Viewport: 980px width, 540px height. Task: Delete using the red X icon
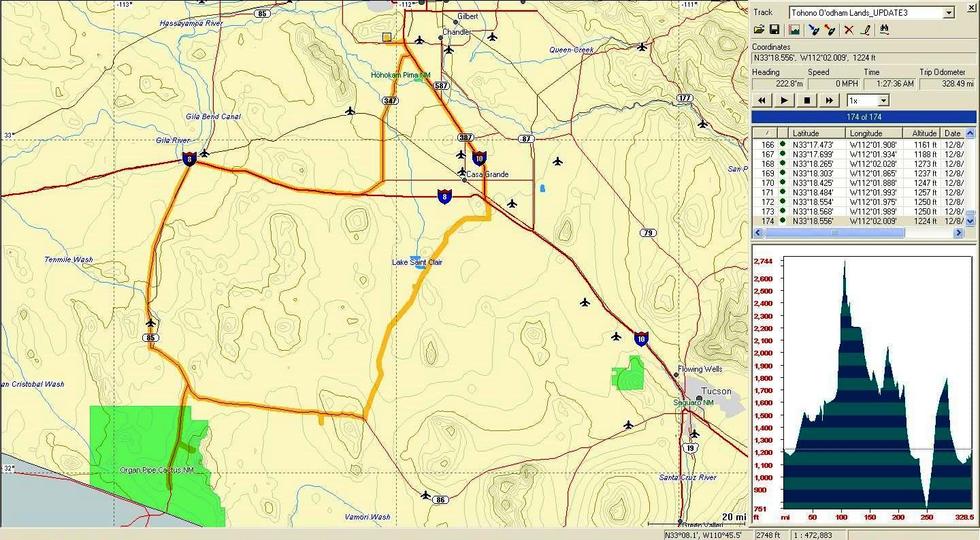(848, 29)
